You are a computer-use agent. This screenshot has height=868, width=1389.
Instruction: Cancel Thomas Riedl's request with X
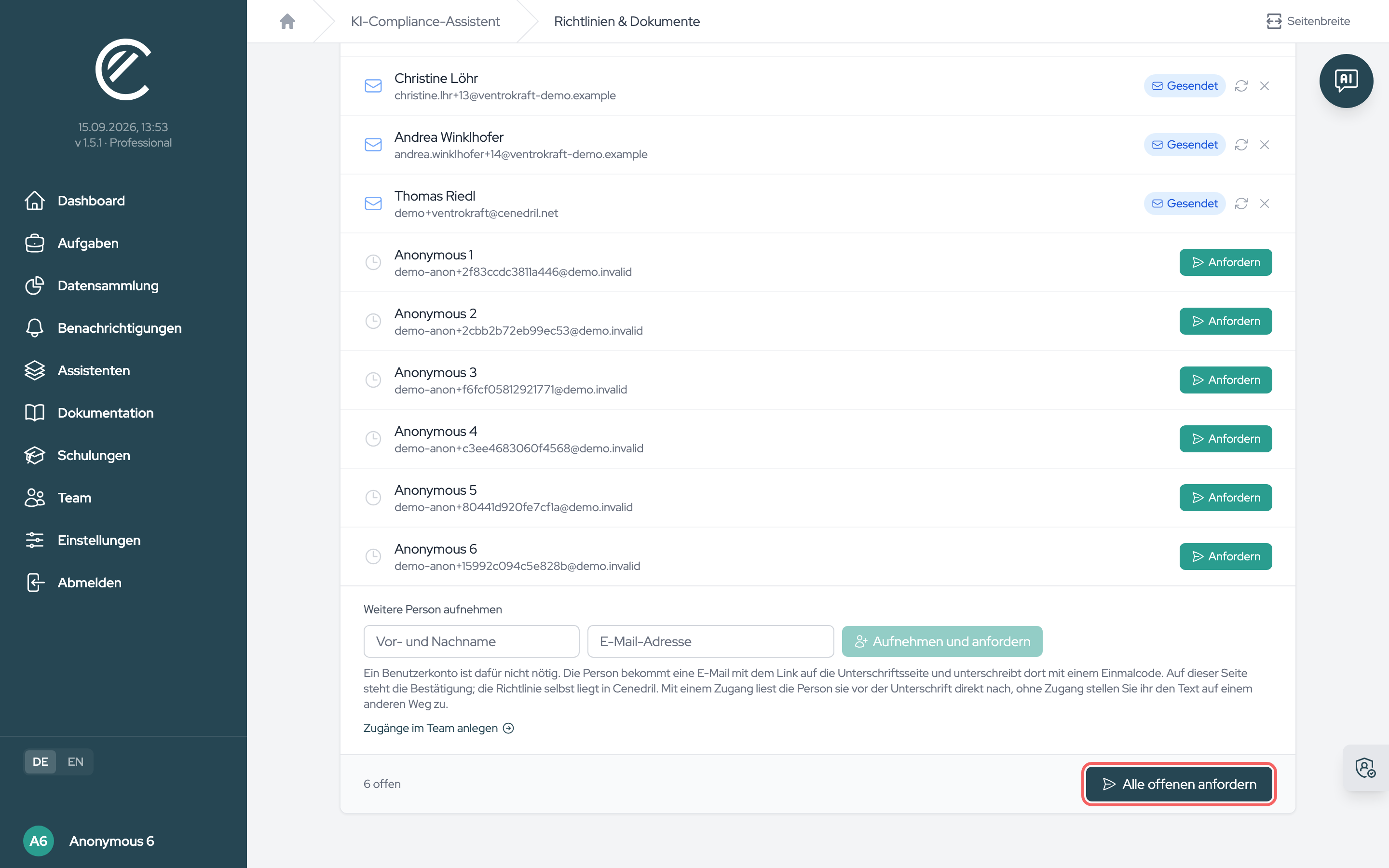[x=1265, y=204]
